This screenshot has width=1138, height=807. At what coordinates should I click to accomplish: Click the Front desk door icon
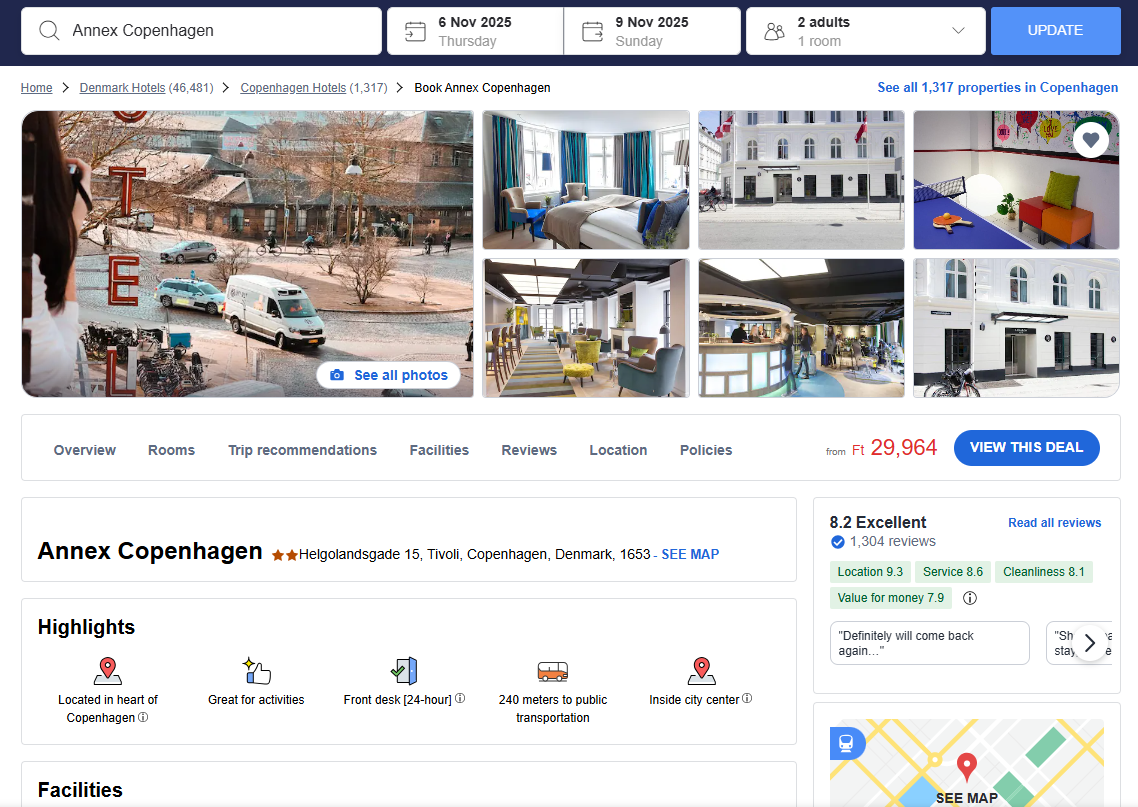404,671
